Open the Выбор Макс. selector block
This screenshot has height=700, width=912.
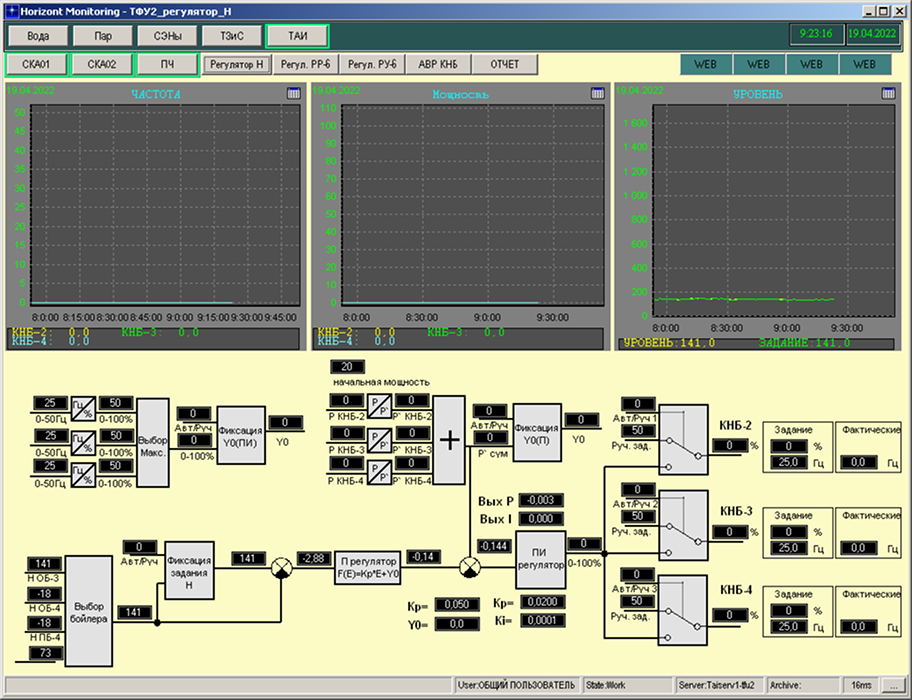[152, 442]
